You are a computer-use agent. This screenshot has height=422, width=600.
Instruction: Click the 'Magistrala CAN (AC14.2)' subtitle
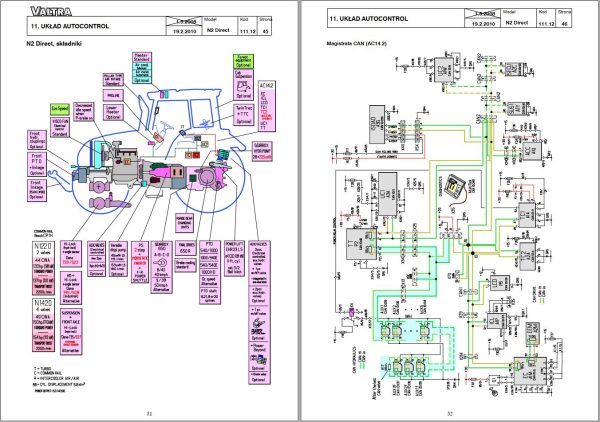pos(357,44)
